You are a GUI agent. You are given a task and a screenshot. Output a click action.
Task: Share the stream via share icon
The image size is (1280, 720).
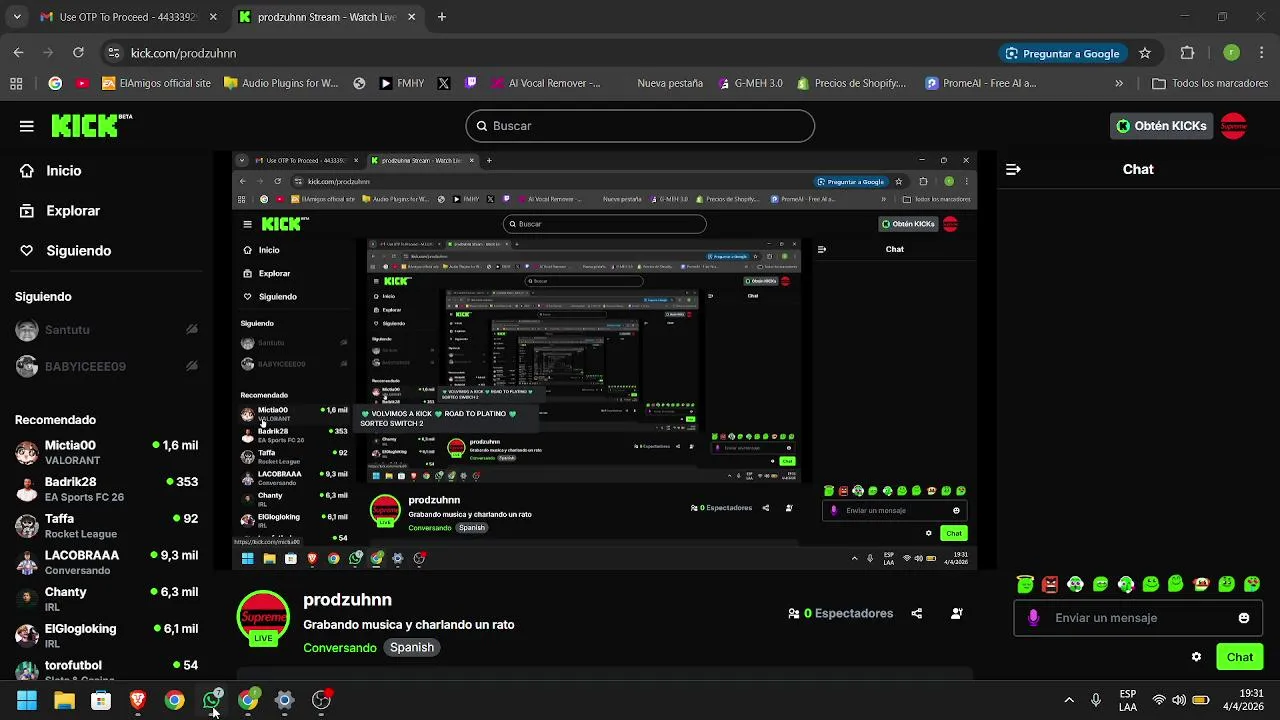click(917, 614)
